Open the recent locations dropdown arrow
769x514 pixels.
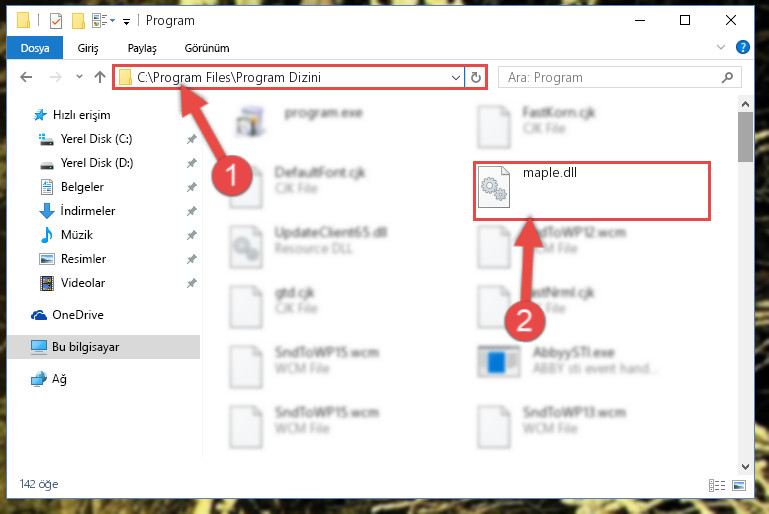pyautogui.click(x=79, y=77)
